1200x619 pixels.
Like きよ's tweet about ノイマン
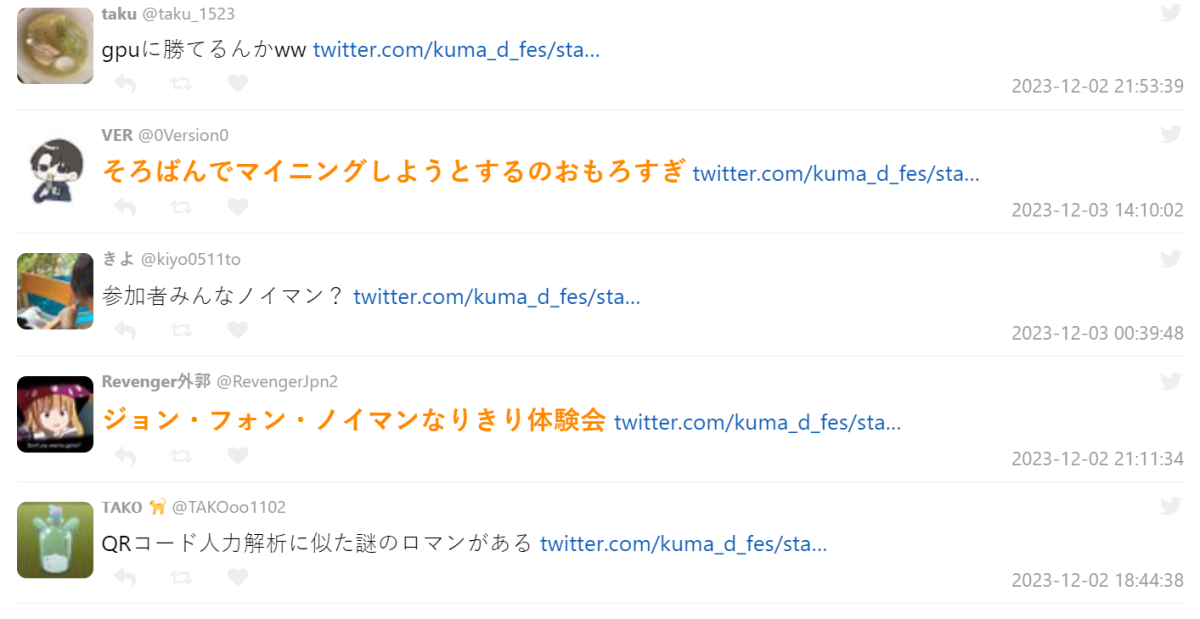pyautogui.click(x=237, y=331)
